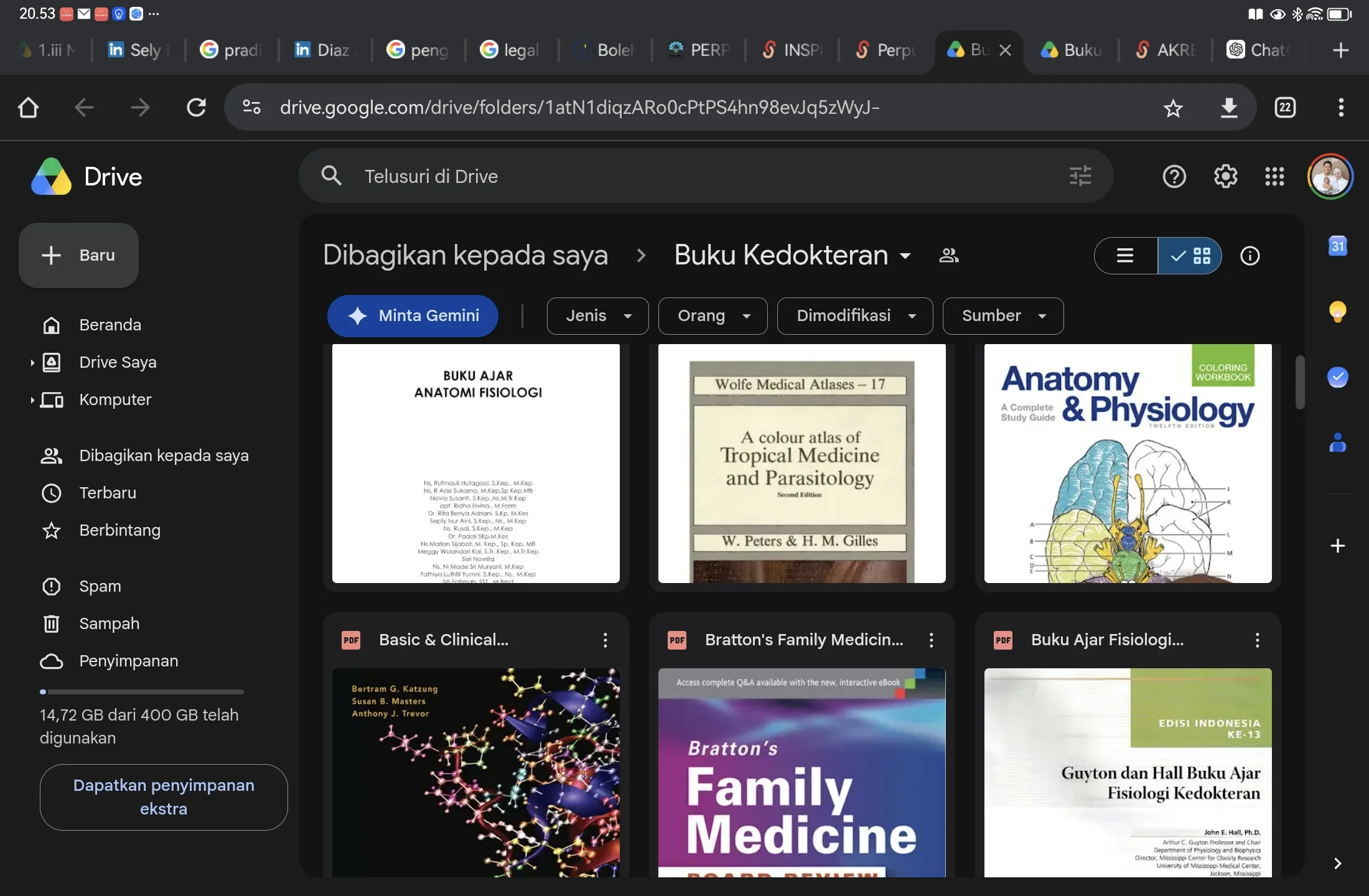Open Google Tasks side panel
This screenshot has height=896, width=1369.
[x=1337, y=377]
